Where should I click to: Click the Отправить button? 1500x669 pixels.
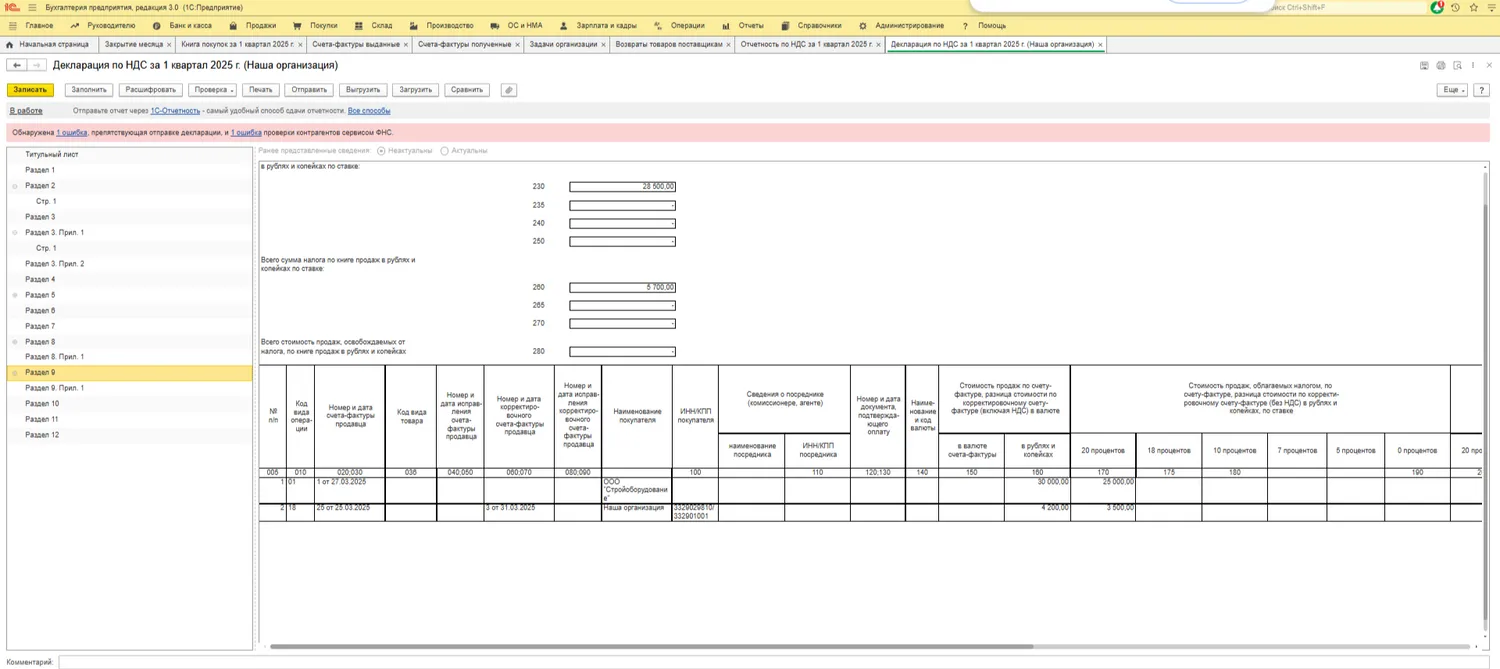click(309, 90)
